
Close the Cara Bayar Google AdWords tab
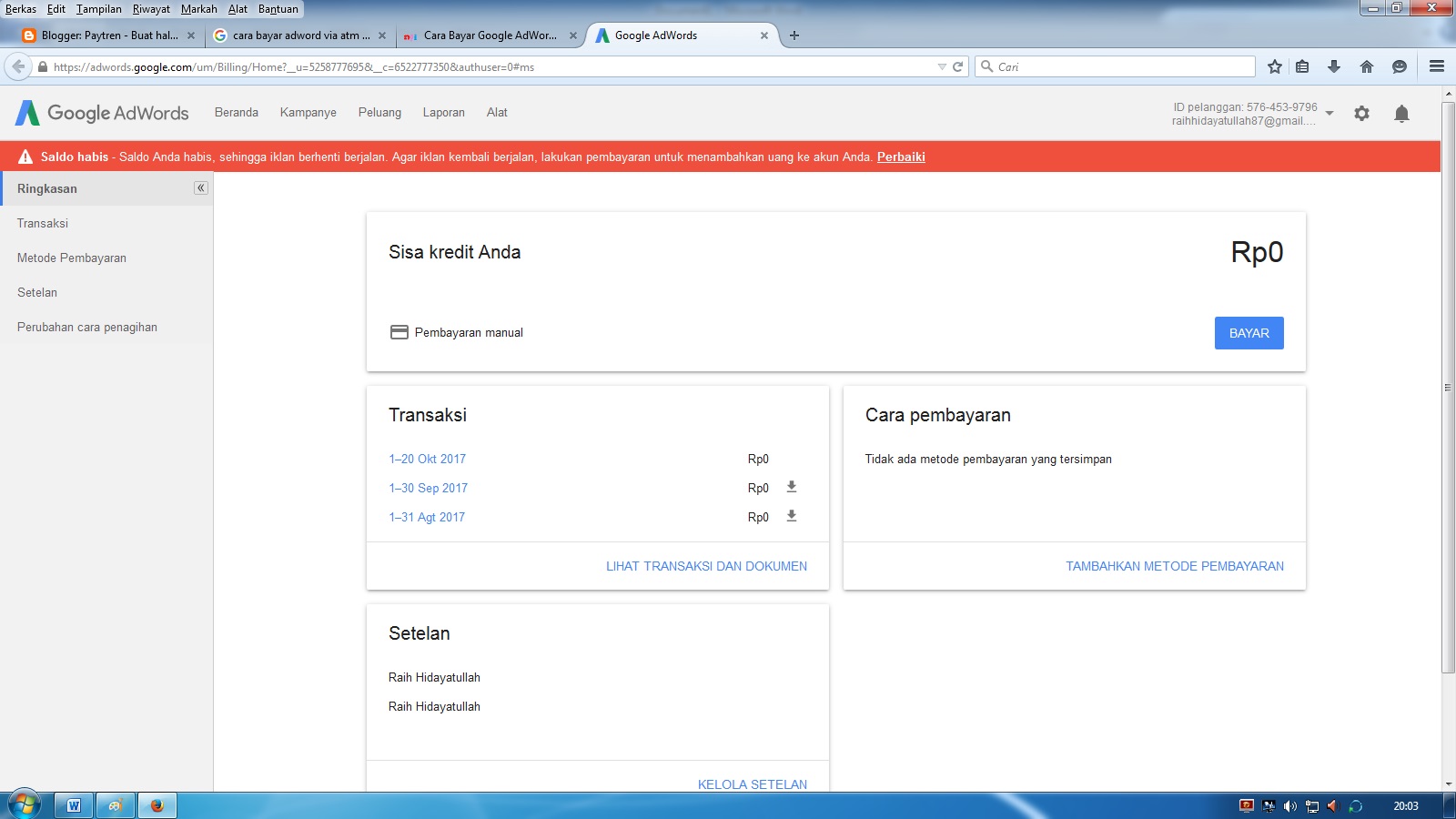tap(573, 35)
